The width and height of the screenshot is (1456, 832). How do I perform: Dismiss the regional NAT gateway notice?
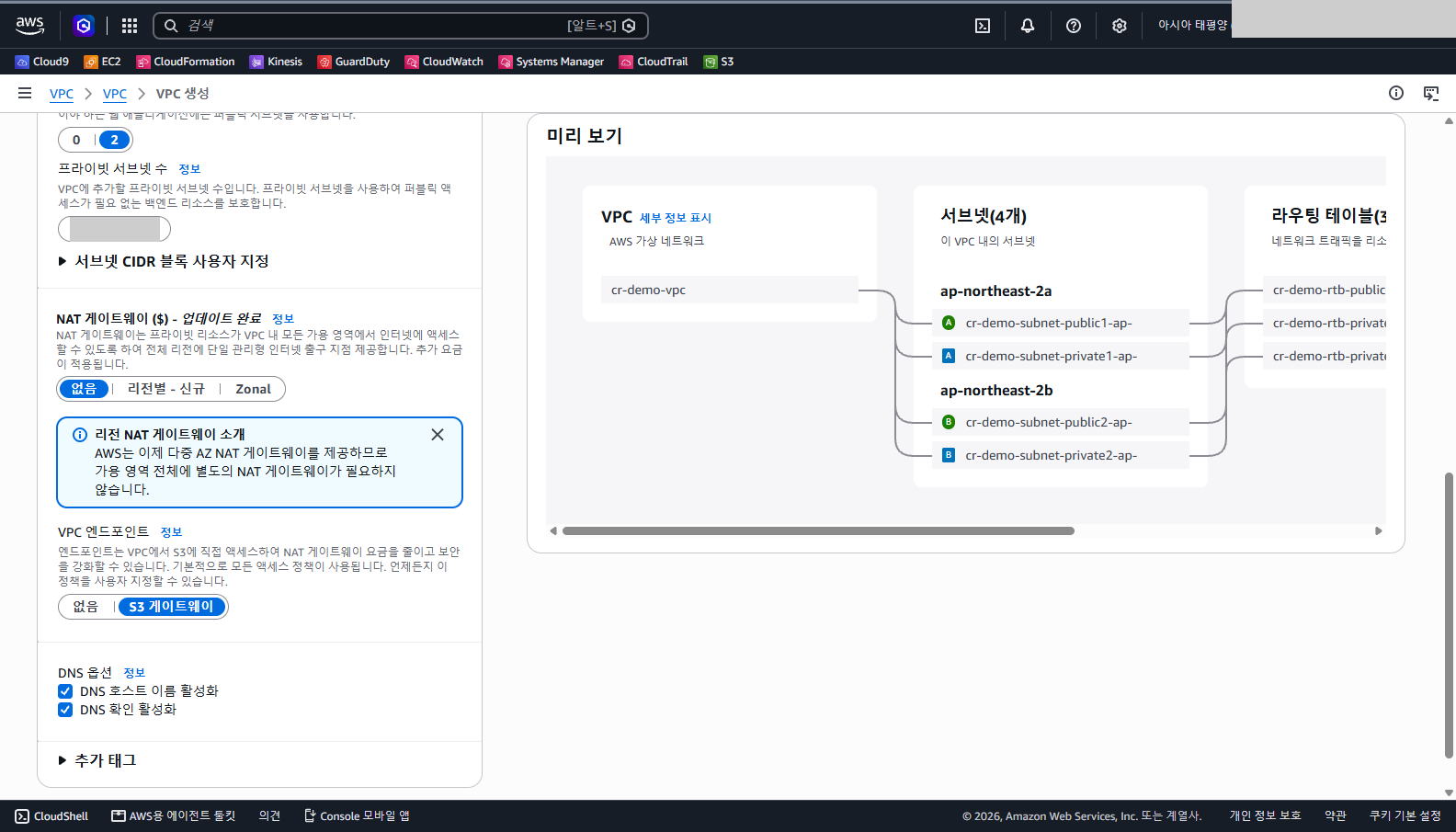tap(438, 435)
